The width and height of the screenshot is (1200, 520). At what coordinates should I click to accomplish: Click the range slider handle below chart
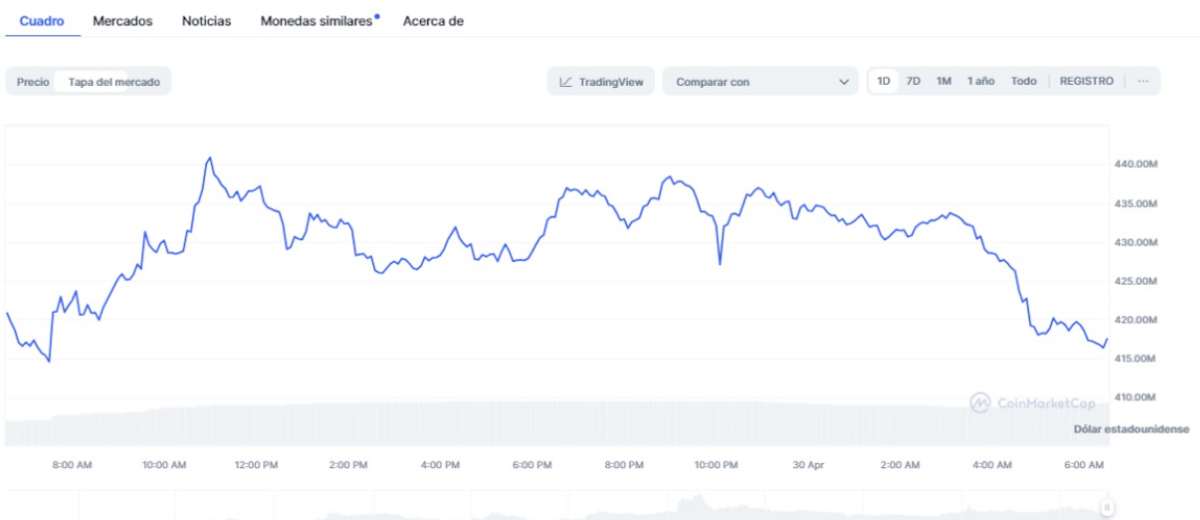1107,505
